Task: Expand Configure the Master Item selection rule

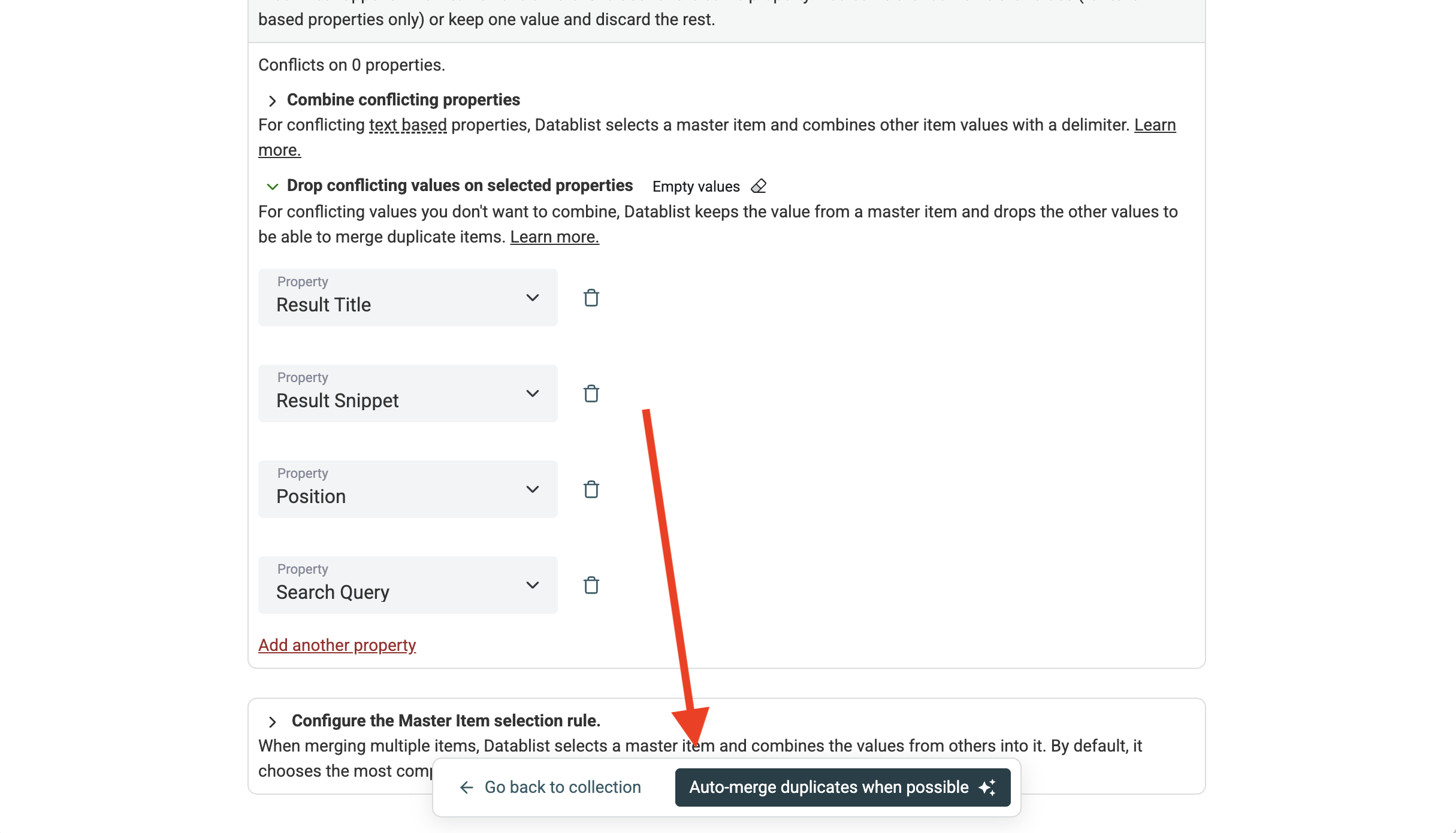Action: 273,722
